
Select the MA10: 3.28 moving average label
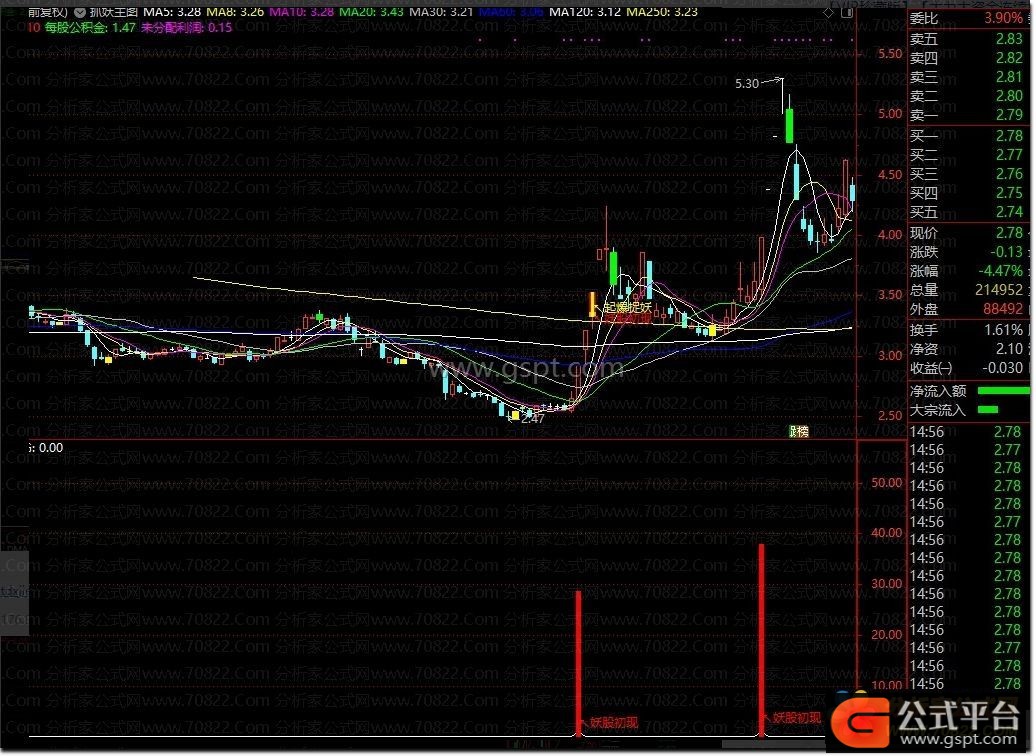point(301,12)
